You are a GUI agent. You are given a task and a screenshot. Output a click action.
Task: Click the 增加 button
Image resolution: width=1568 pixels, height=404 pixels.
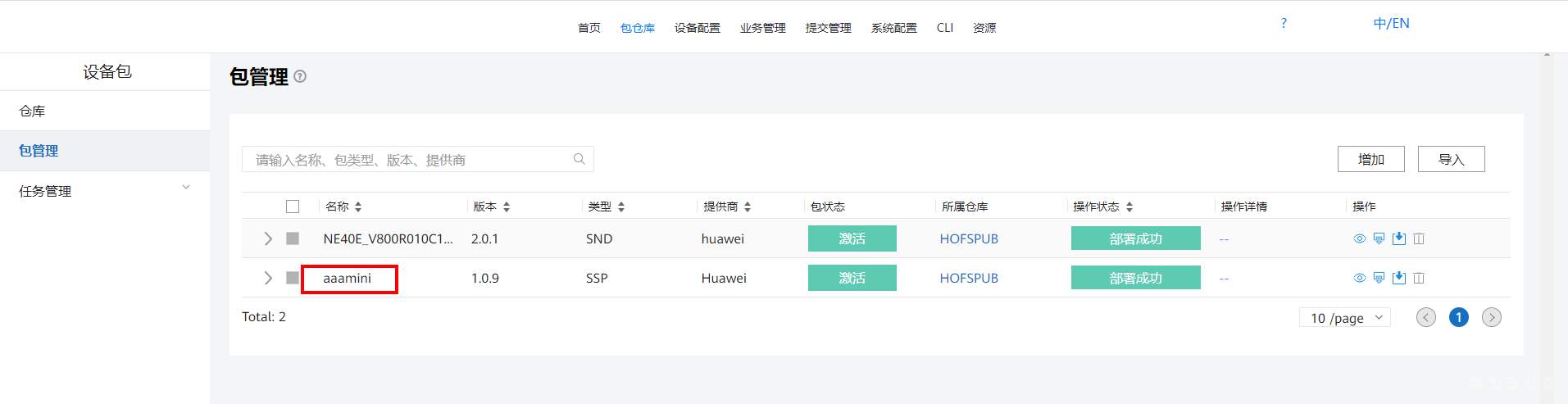(1370, 159)
